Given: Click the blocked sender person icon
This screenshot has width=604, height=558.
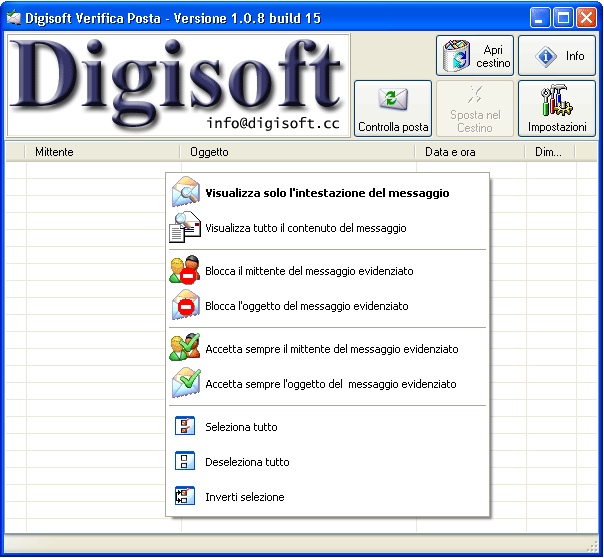Looking at the screenshot, I should (x=186, y=271).
